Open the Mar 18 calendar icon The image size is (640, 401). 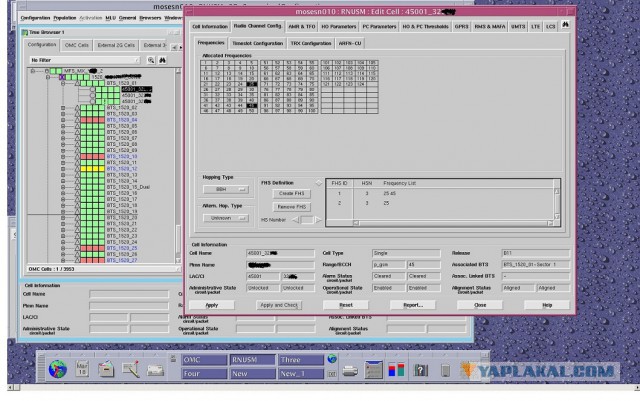[x=82, y=369]
